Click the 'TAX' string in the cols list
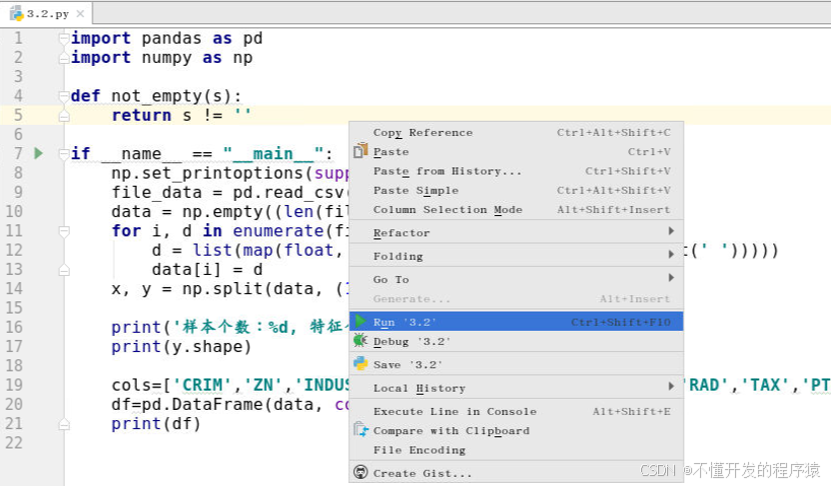832x486 pixels. tap(764, 385)
